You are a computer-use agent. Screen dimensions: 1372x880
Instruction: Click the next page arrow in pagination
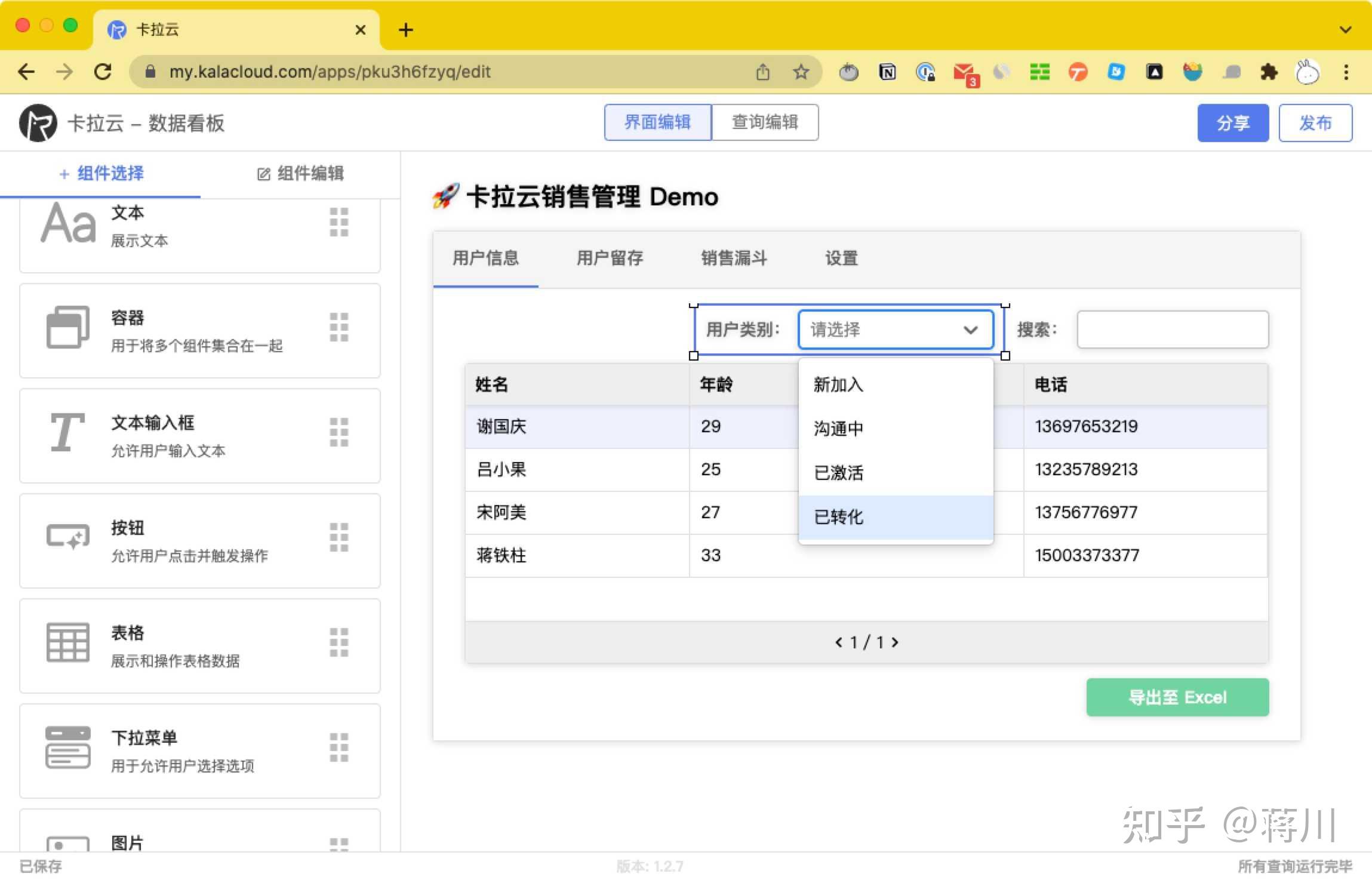895,642
